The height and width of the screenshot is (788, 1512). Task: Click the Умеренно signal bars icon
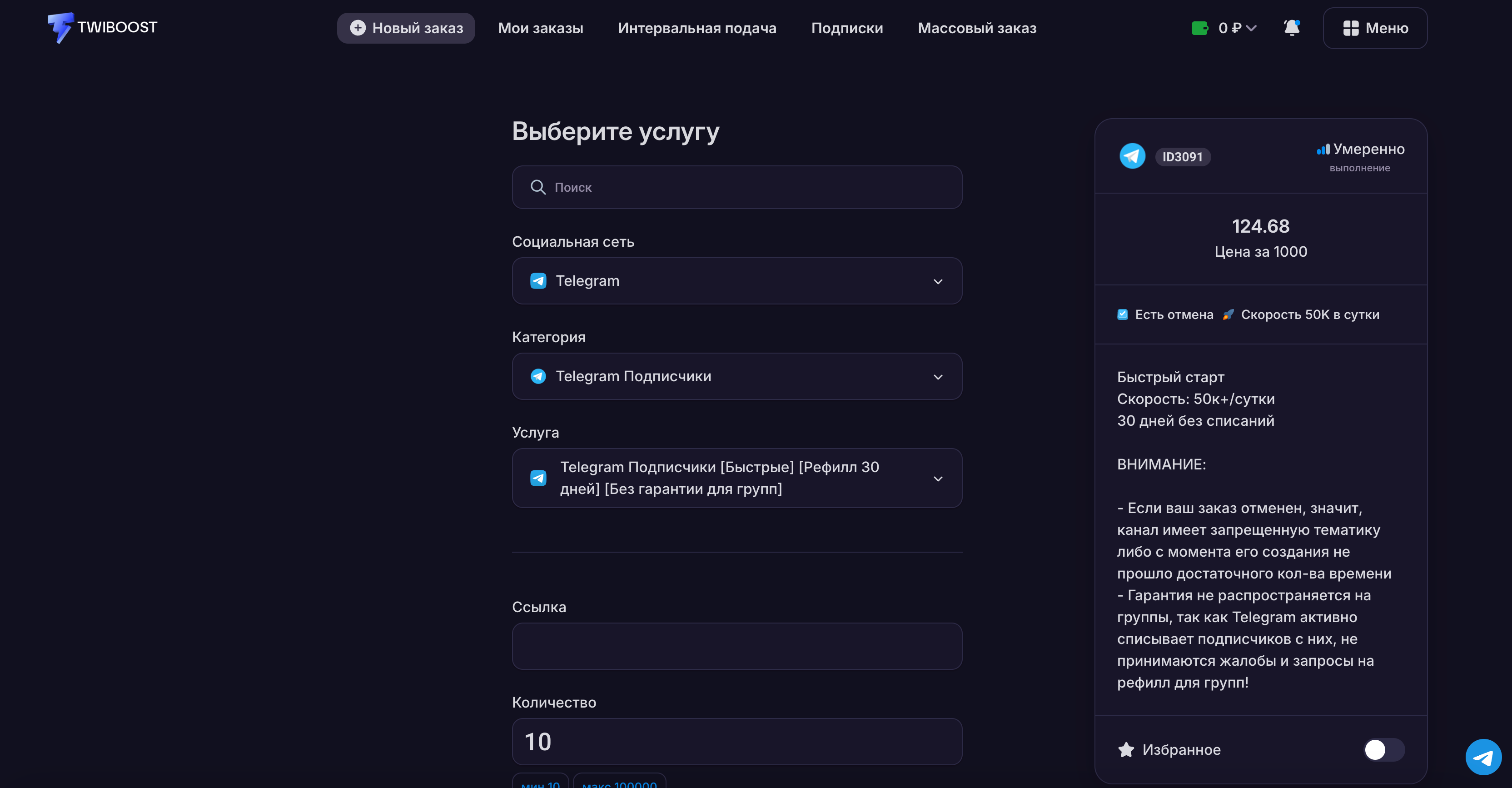point(1323,149)
